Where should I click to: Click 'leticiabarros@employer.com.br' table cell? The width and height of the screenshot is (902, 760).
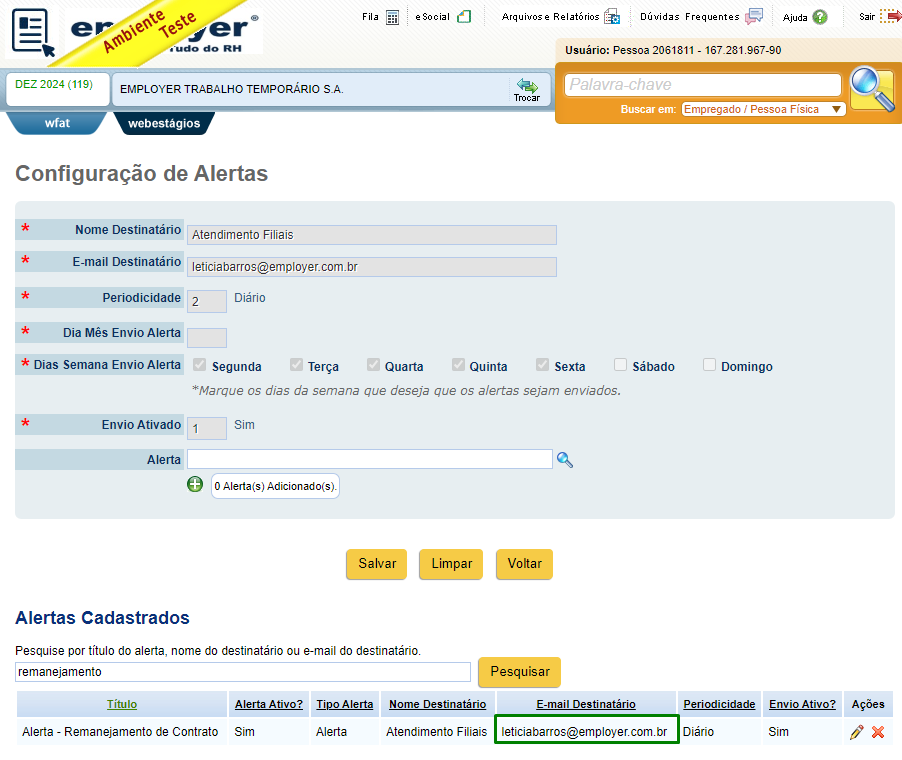tap(584, 732)
